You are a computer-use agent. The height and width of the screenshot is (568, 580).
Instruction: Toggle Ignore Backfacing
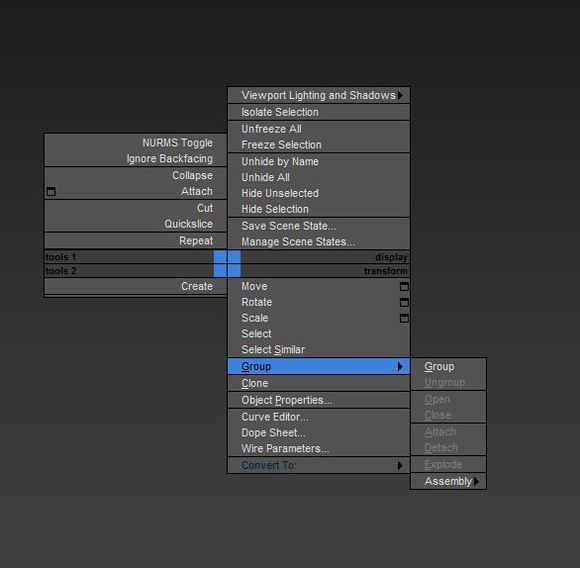[136, 159]
